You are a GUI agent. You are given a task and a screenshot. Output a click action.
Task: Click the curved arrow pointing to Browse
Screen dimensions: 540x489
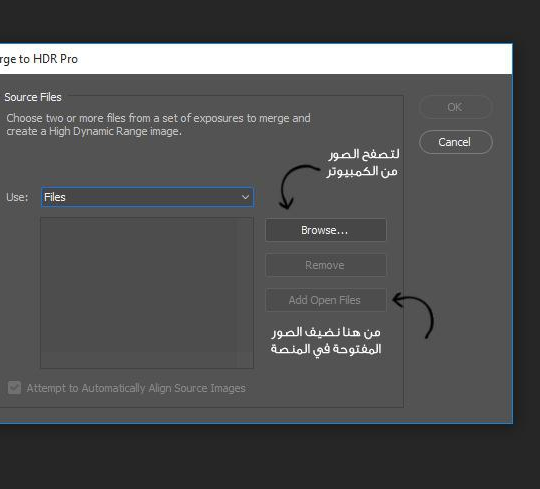pos(296,187)
